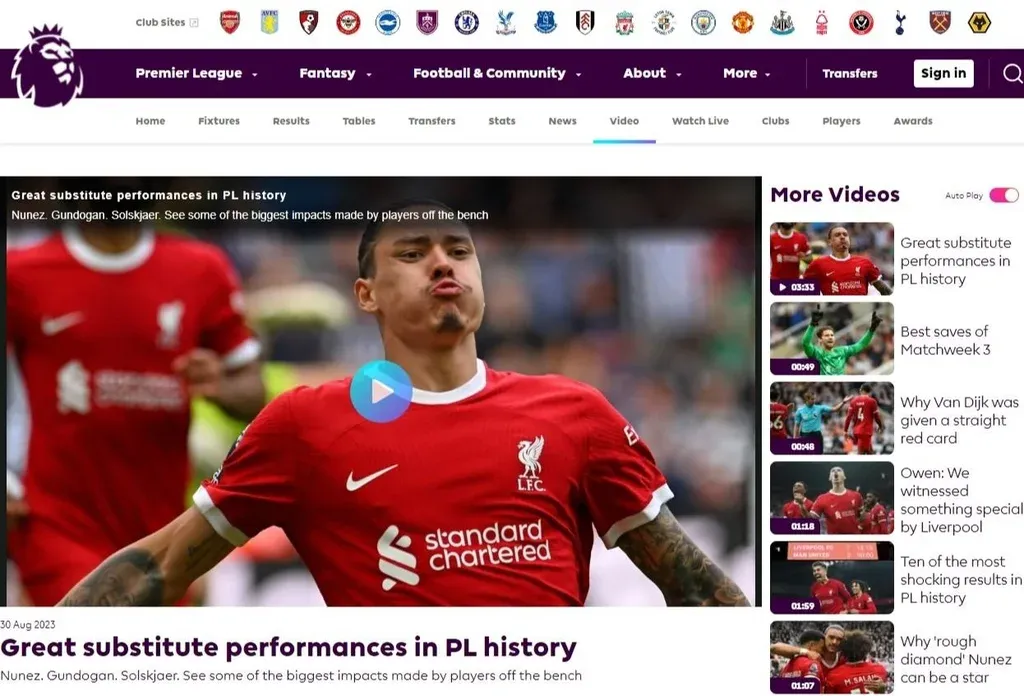The image size is (1024, 696).
Task: Expand the Premier League dropdown menu
Action: 196,73
